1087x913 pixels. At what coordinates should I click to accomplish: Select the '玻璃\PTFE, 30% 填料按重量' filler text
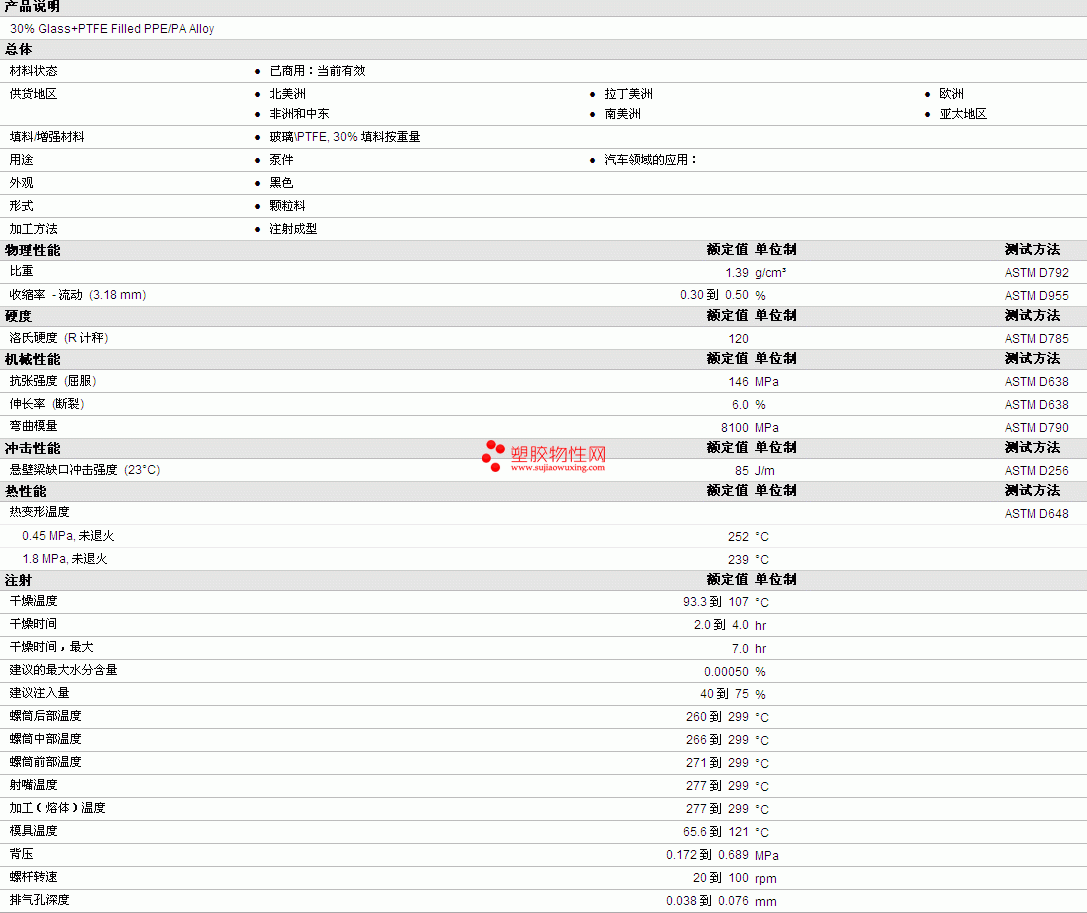345,137
